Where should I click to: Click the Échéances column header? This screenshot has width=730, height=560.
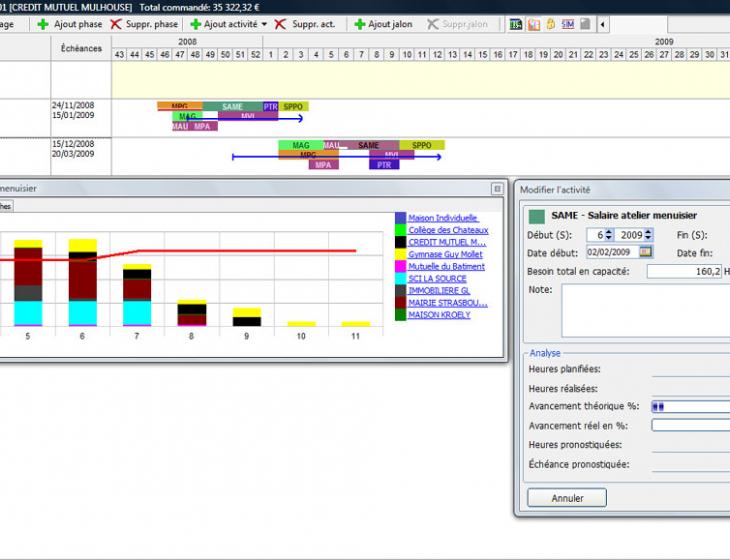pyautogui.click(x=81, y=48)
